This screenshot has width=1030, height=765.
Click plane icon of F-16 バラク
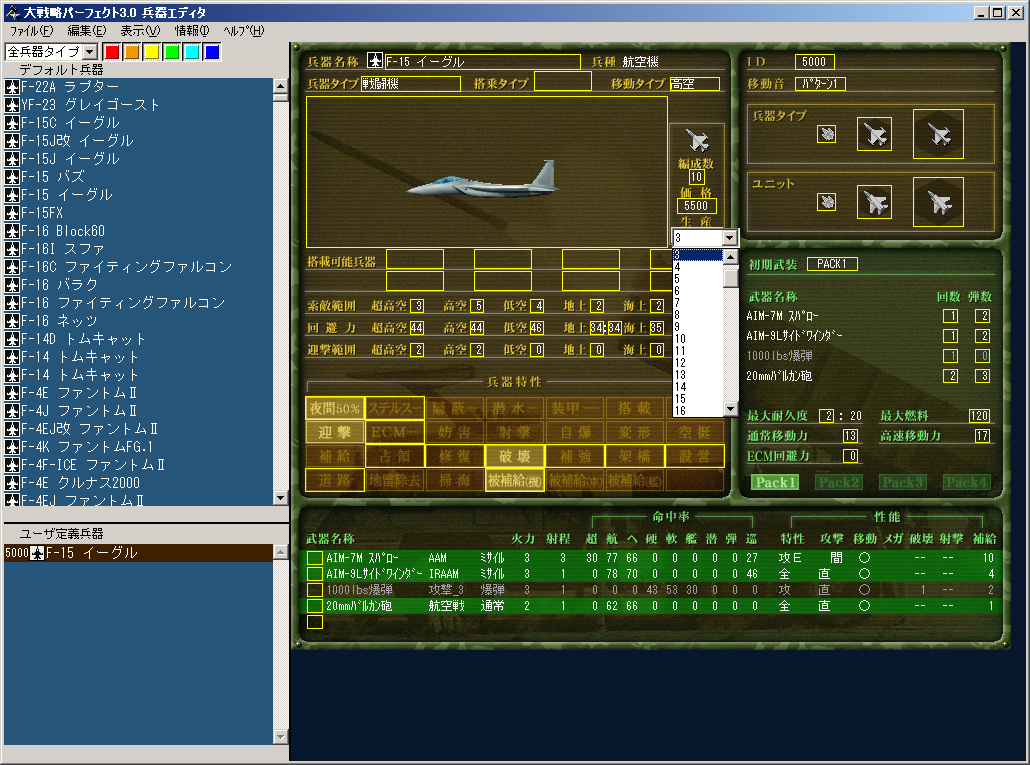pos(12,284)
